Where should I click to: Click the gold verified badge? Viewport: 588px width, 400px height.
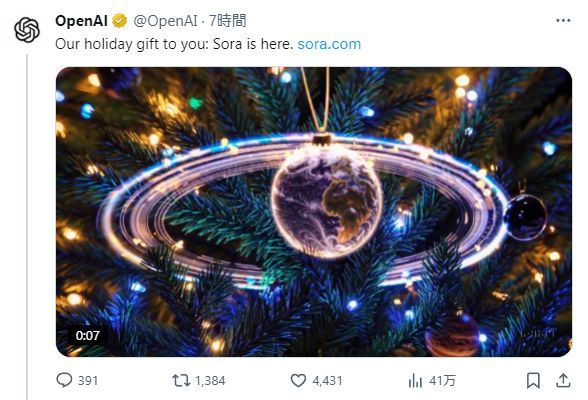click(x=120, y=21)
